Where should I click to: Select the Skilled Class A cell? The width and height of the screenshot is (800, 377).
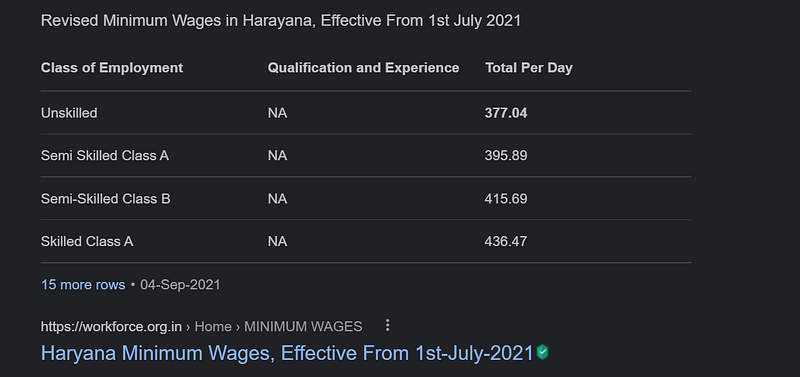pos(87,241)
